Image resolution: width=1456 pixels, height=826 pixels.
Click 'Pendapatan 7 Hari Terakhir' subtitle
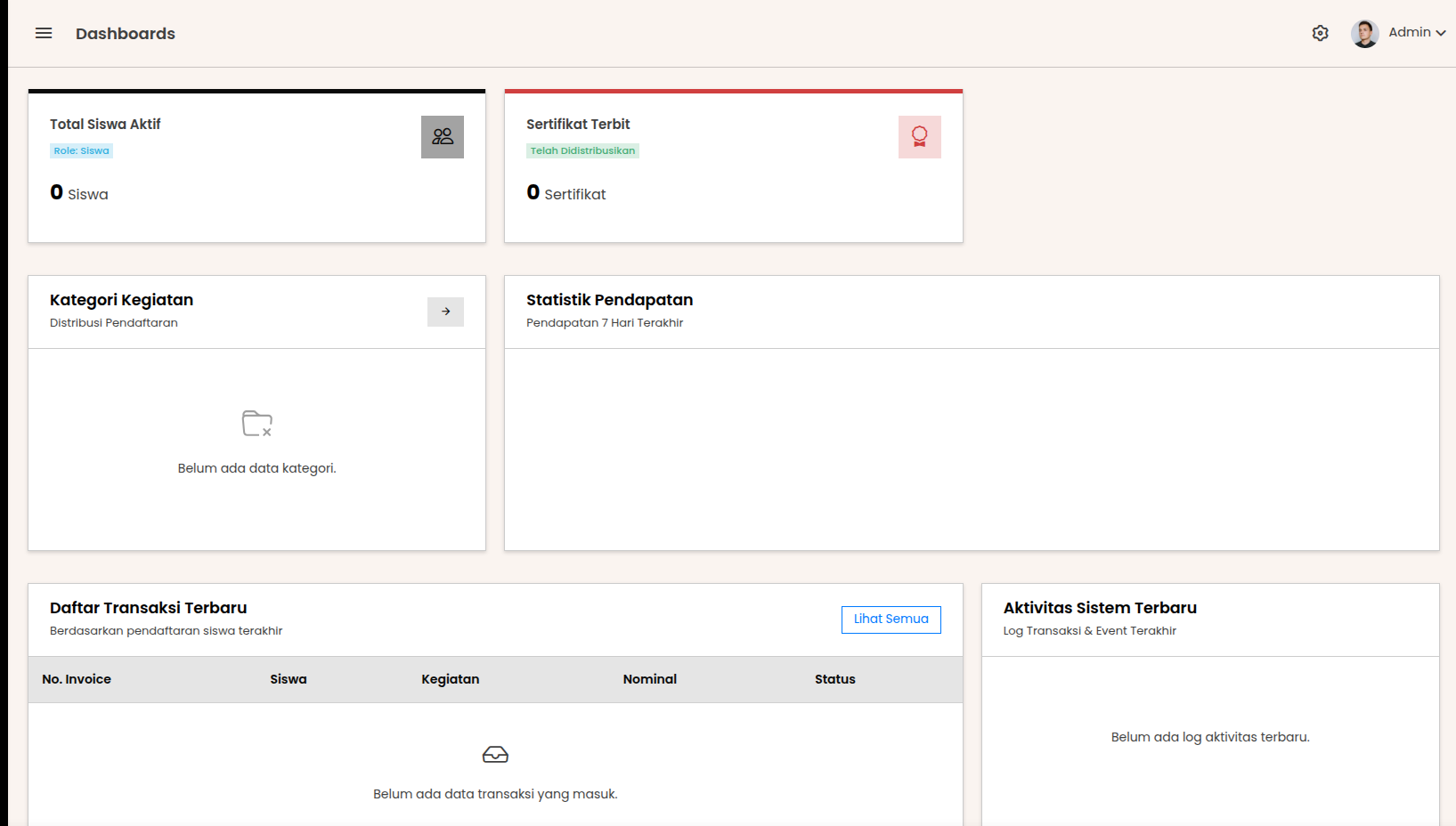click(605, 323)
